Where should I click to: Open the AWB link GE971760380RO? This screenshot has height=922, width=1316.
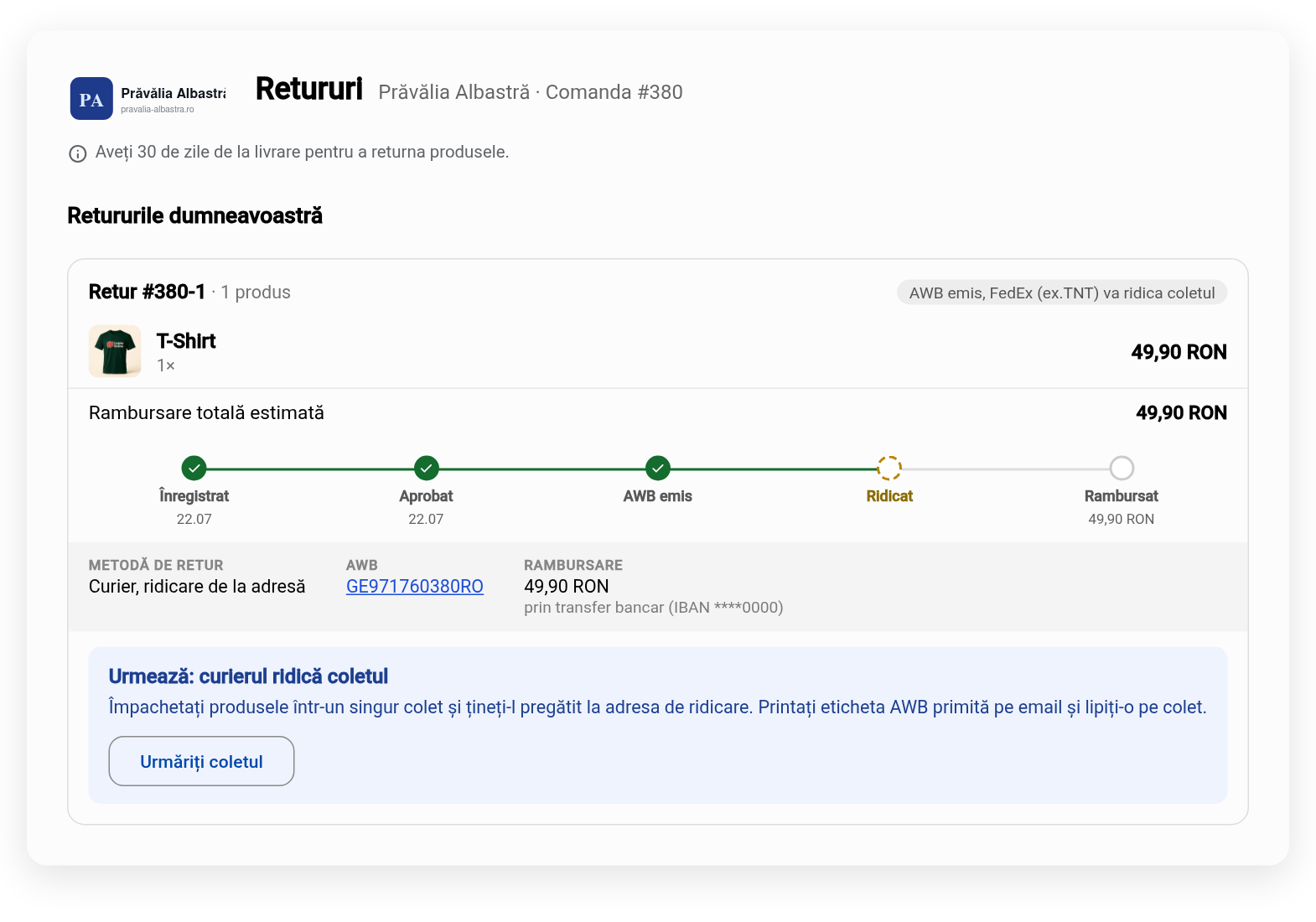click(415, 587)
